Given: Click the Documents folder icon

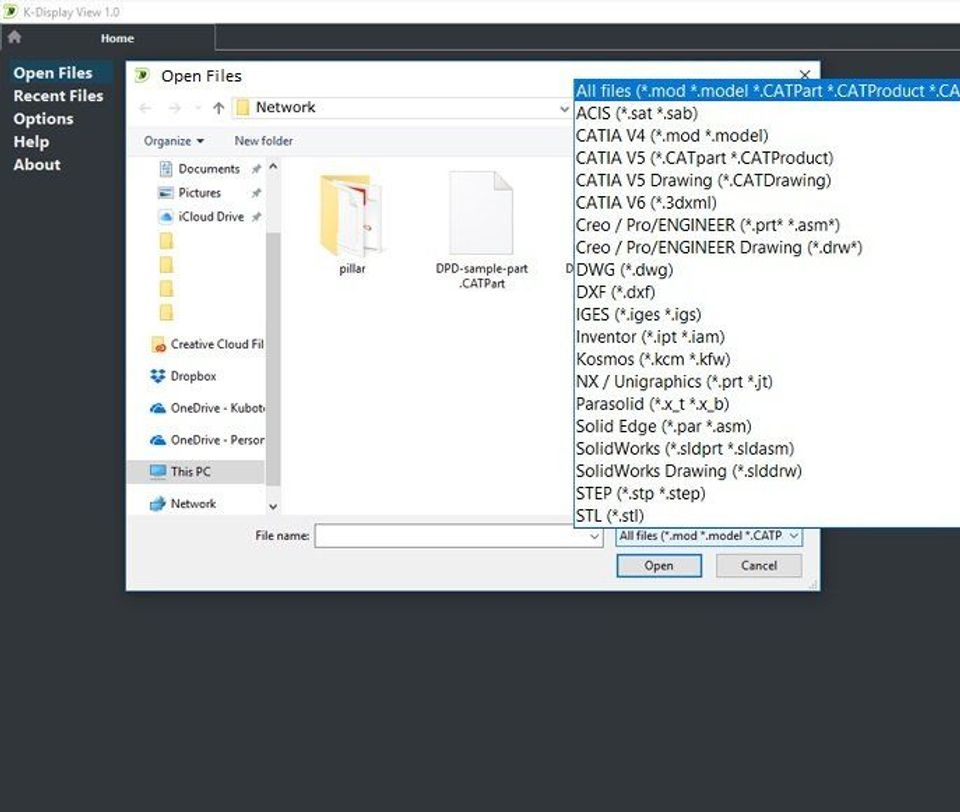Looking at the screenshot, I should click(165, 168).
